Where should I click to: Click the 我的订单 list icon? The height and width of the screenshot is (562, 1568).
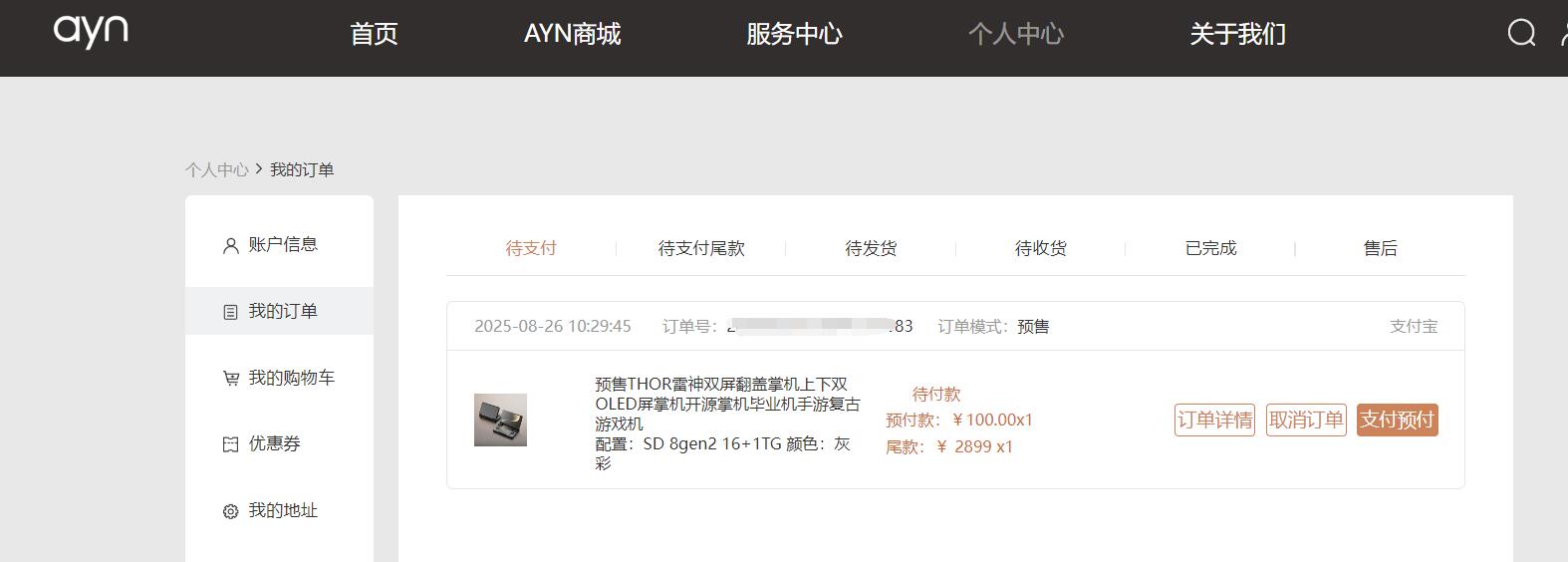tap(231, 312)
